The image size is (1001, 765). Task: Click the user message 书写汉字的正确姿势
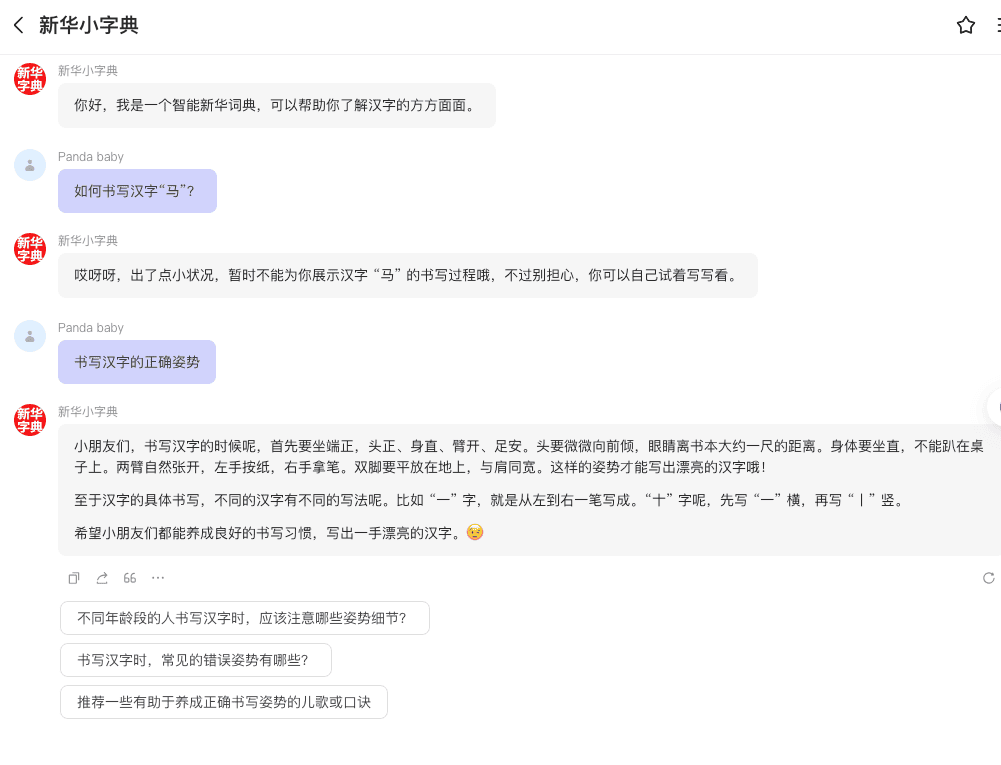tap(137, 362)
